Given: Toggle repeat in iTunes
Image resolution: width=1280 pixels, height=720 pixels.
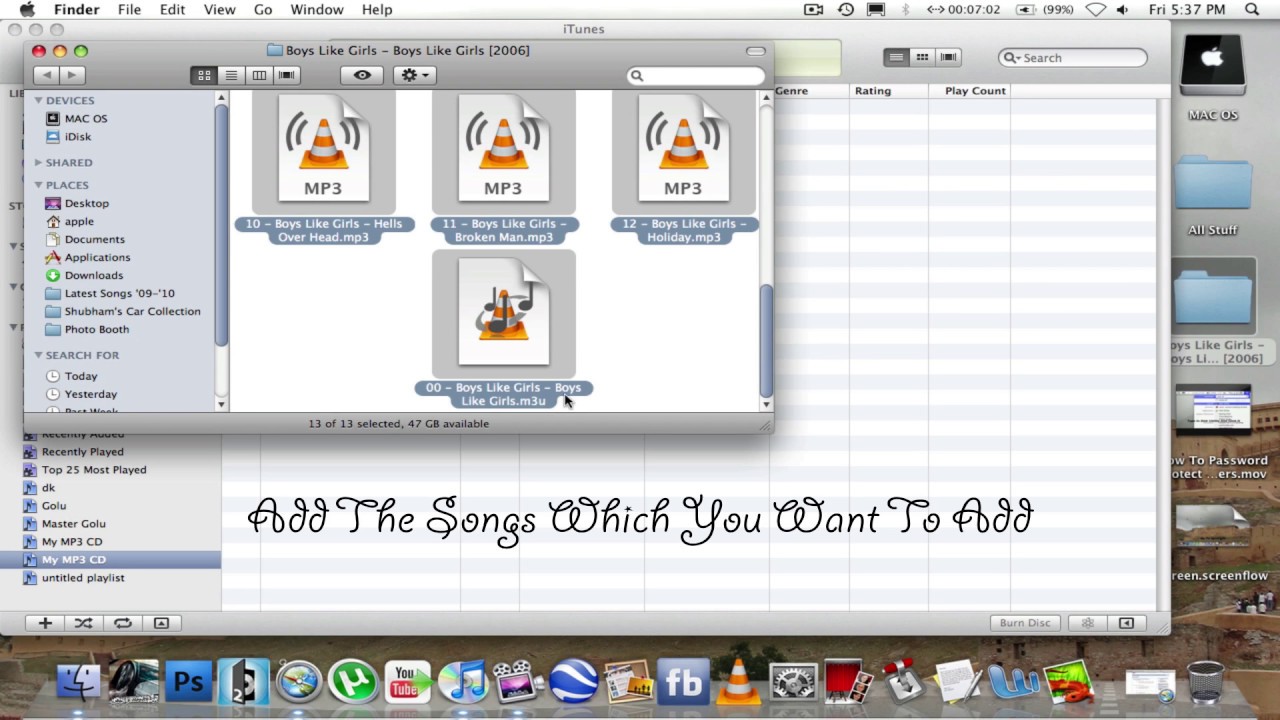Looking at the screenshot, I should pos(123,623).
